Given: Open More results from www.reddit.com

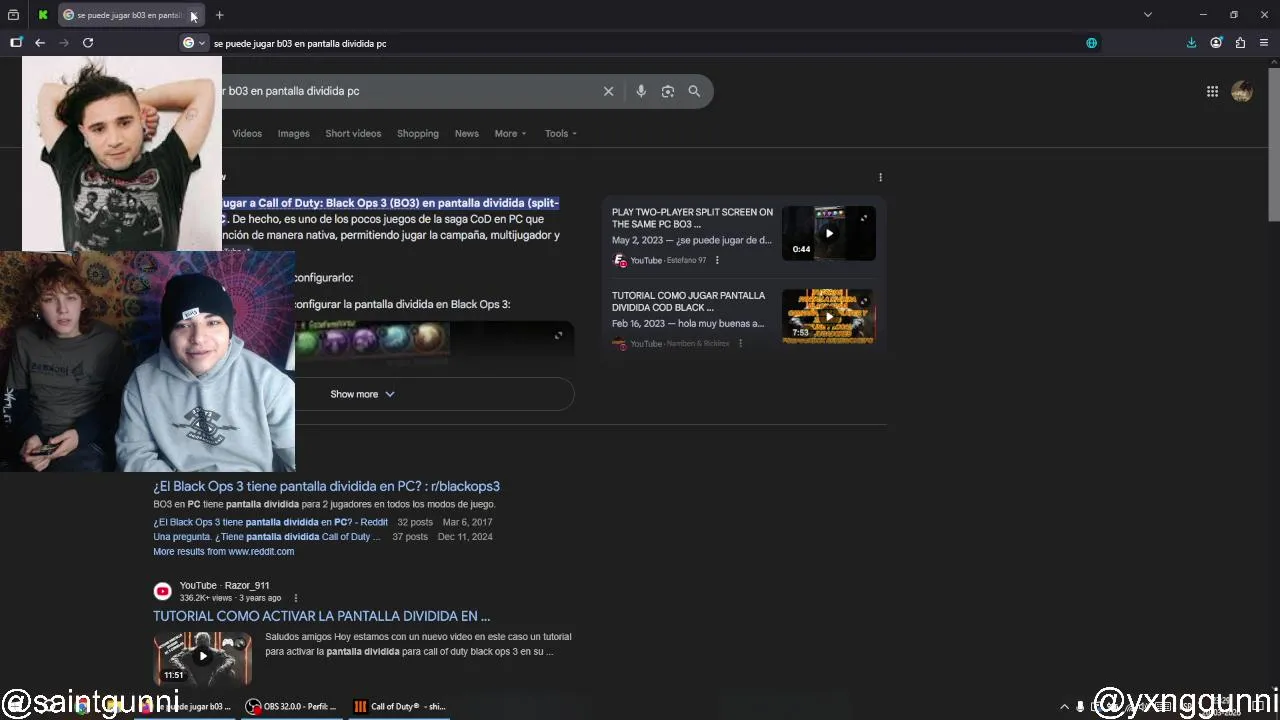Looking at the screenshot, I should (x=223, y=551).
